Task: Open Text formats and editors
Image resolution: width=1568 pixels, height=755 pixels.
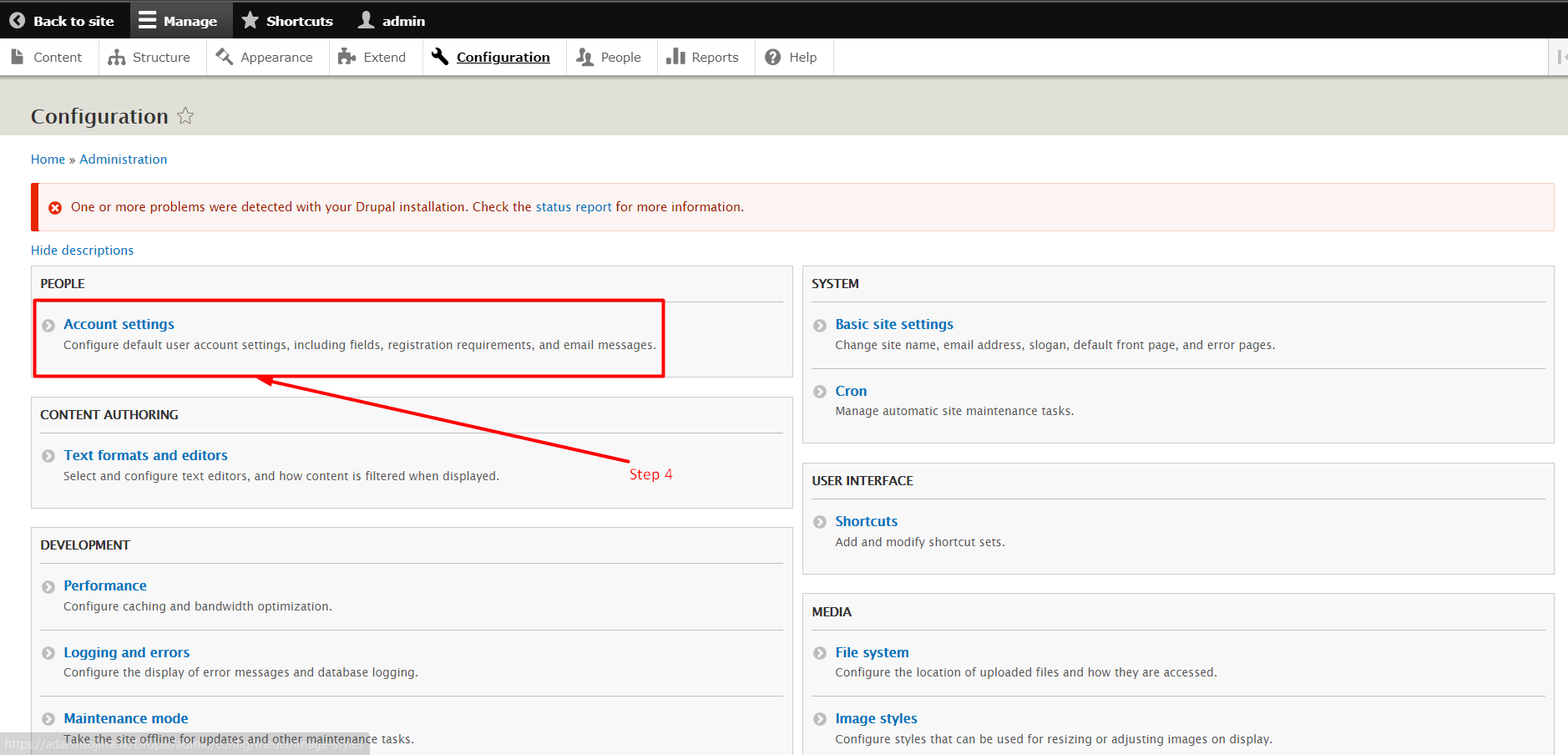Action: [x=145, y=455]
